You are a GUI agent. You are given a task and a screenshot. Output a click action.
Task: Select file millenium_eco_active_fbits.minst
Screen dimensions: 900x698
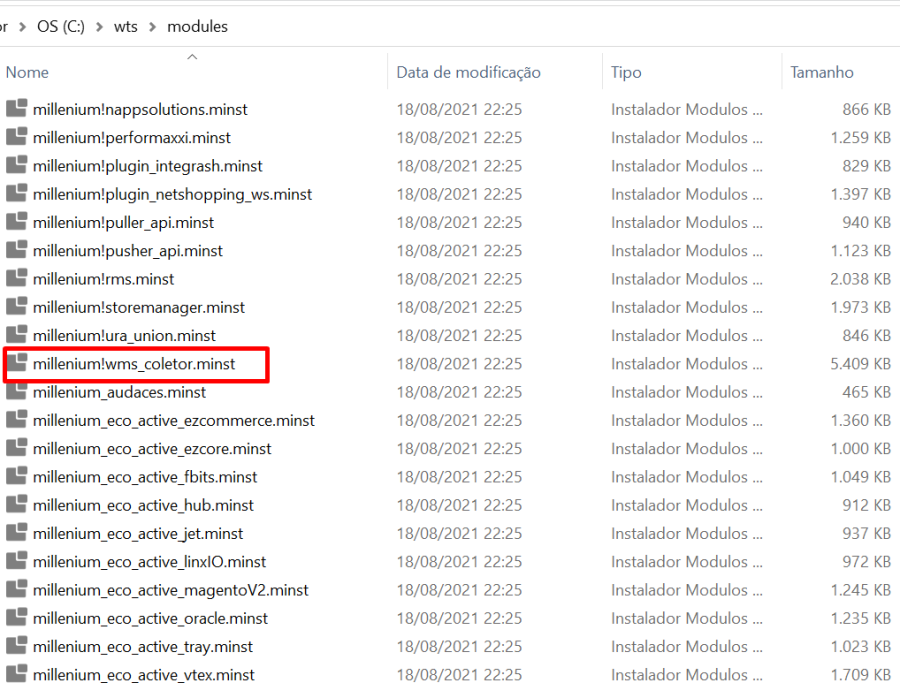[145, 477]
